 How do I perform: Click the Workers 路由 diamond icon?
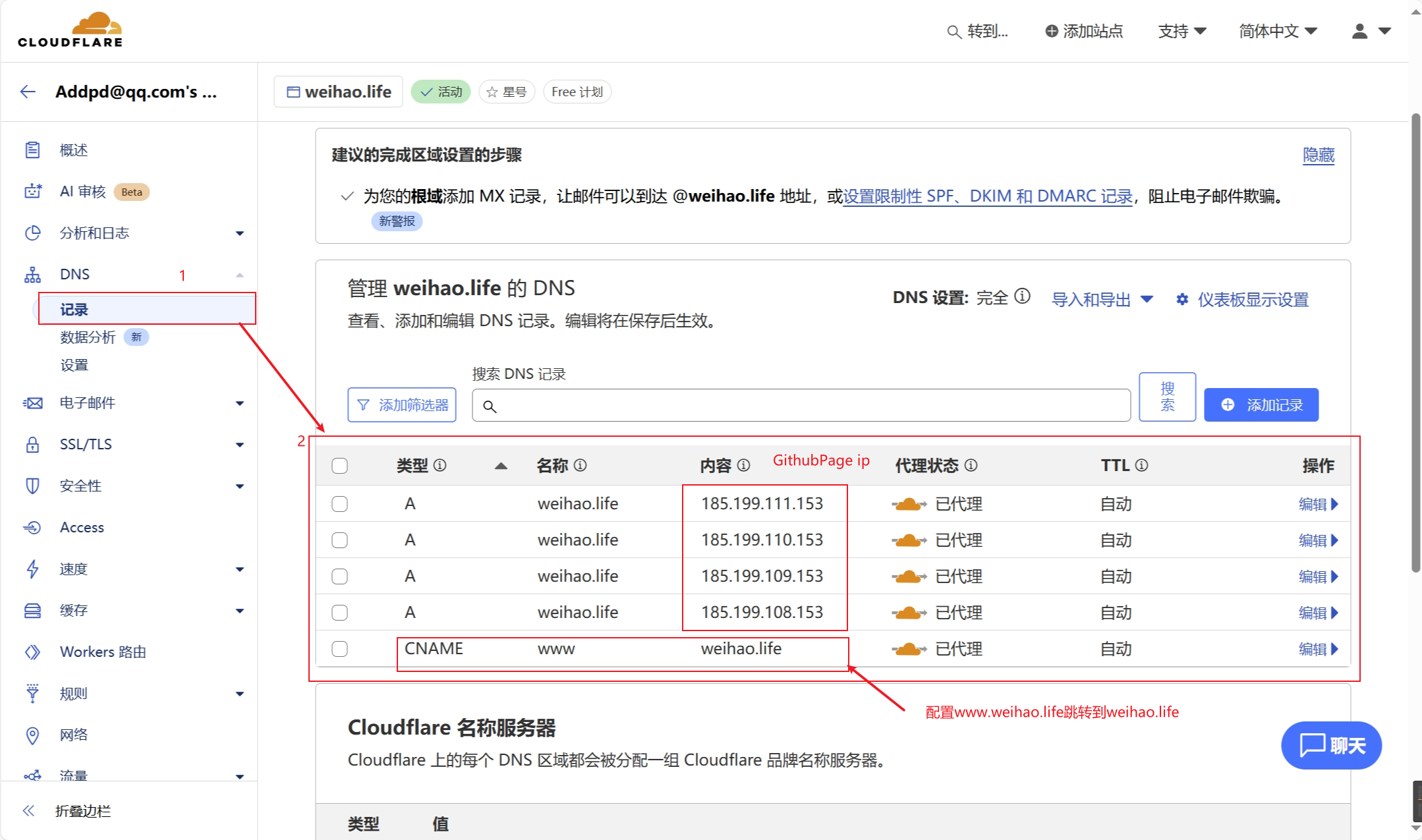pos(32,652)
